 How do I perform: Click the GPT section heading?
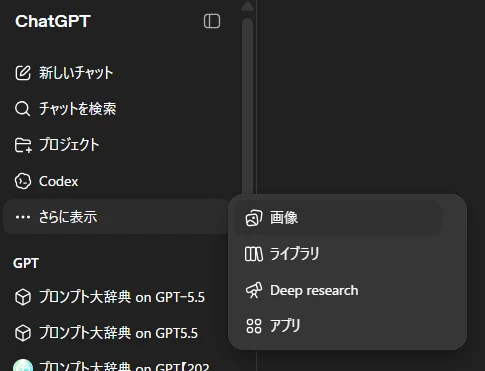pos(26,263)
